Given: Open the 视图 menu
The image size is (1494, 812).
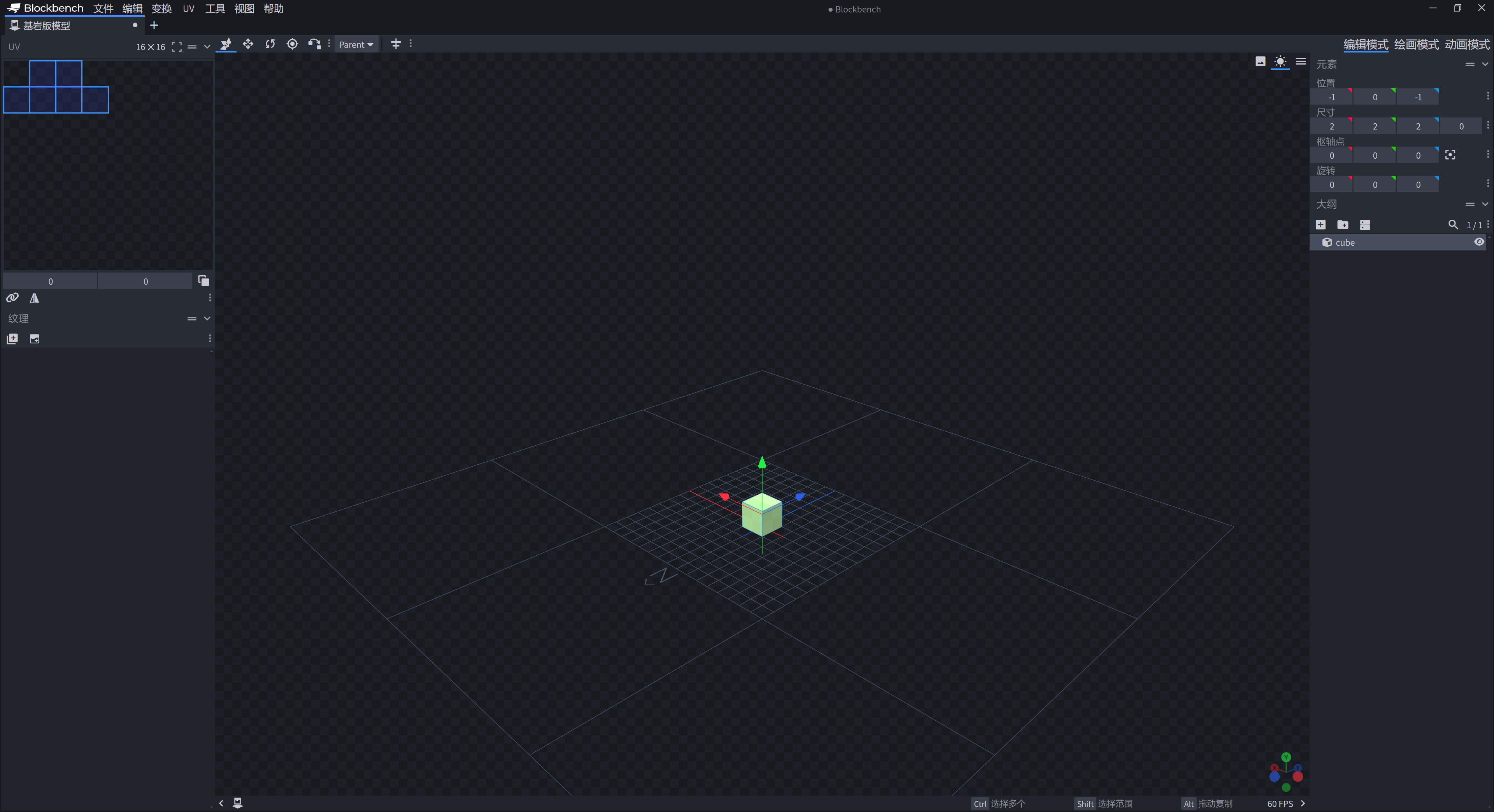Looking at the screenshot, I should click(244, 9).
